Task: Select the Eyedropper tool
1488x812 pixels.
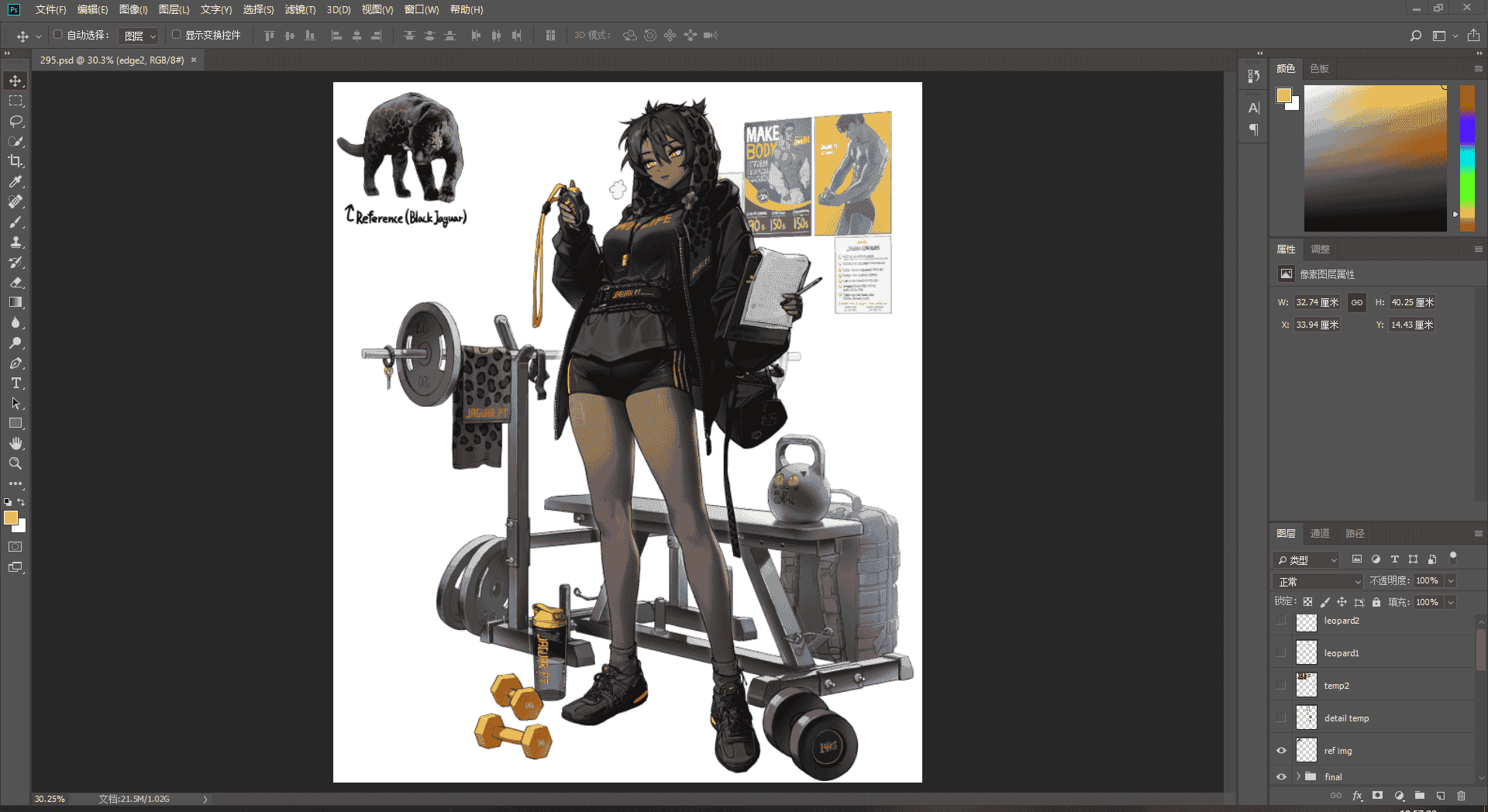Action: click(x=15, y=181)
